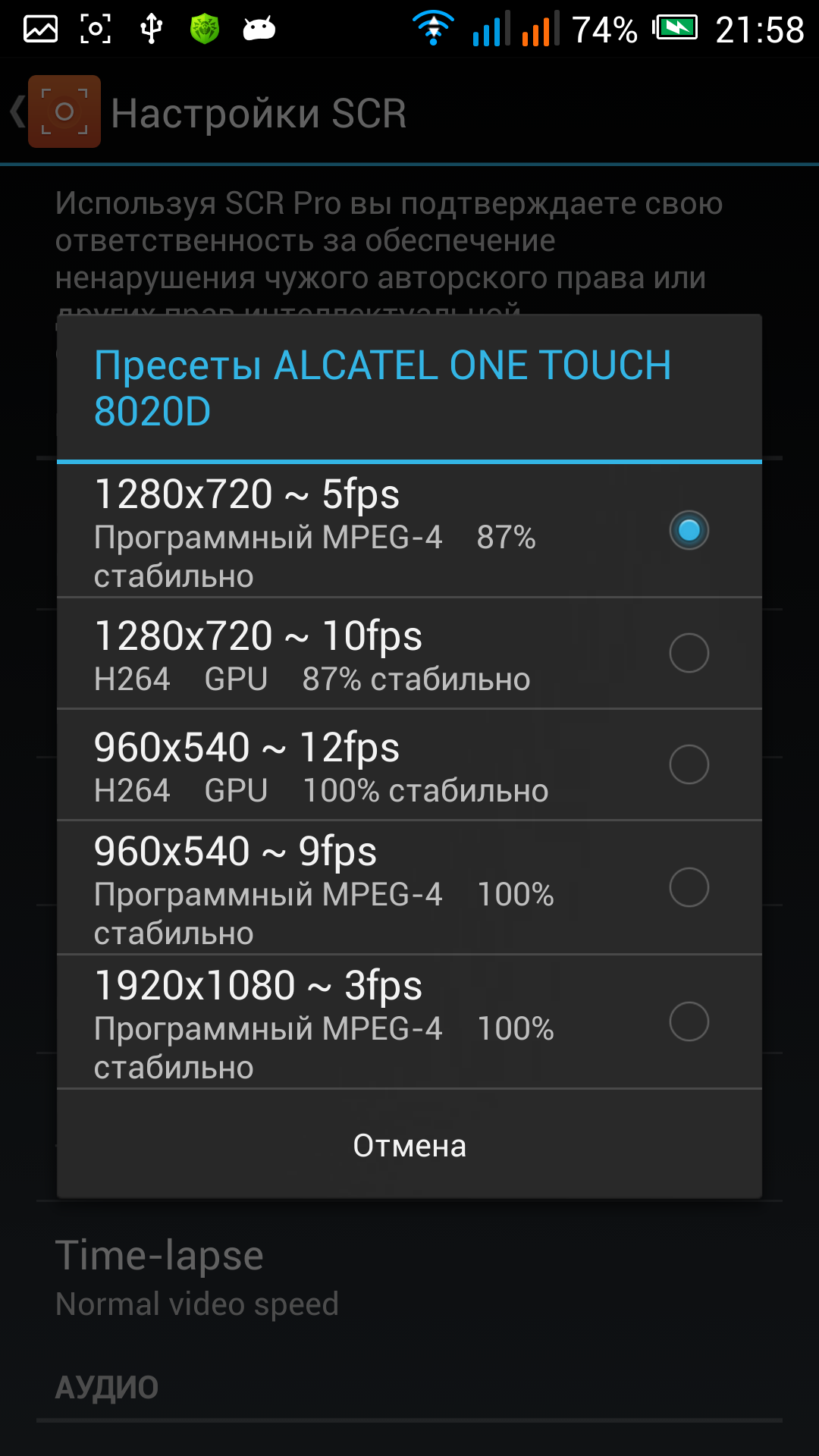Tap the Wi-Fi signal icon
The image size is (819, 1456).
click(433, 29)
